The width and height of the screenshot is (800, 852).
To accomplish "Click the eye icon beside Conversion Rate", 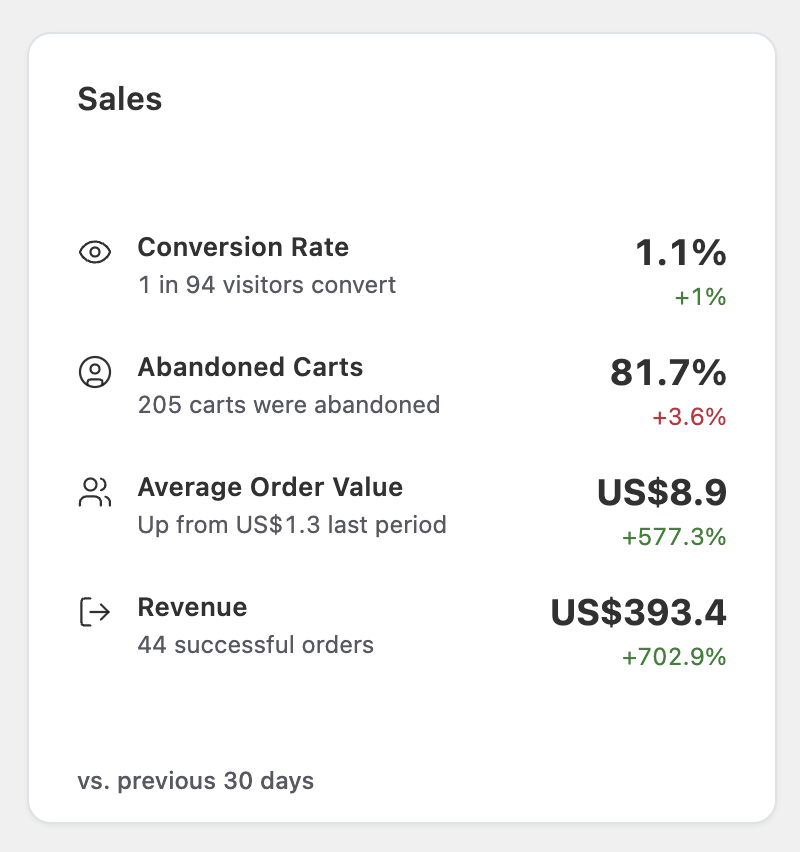I will 94,252.
